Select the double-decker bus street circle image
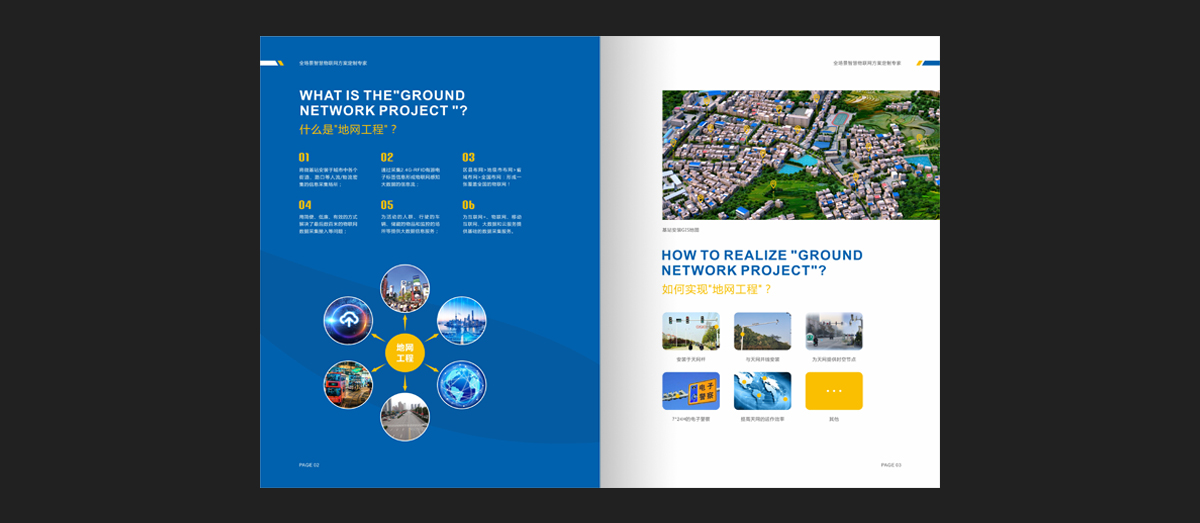 [x=348, y=385]
